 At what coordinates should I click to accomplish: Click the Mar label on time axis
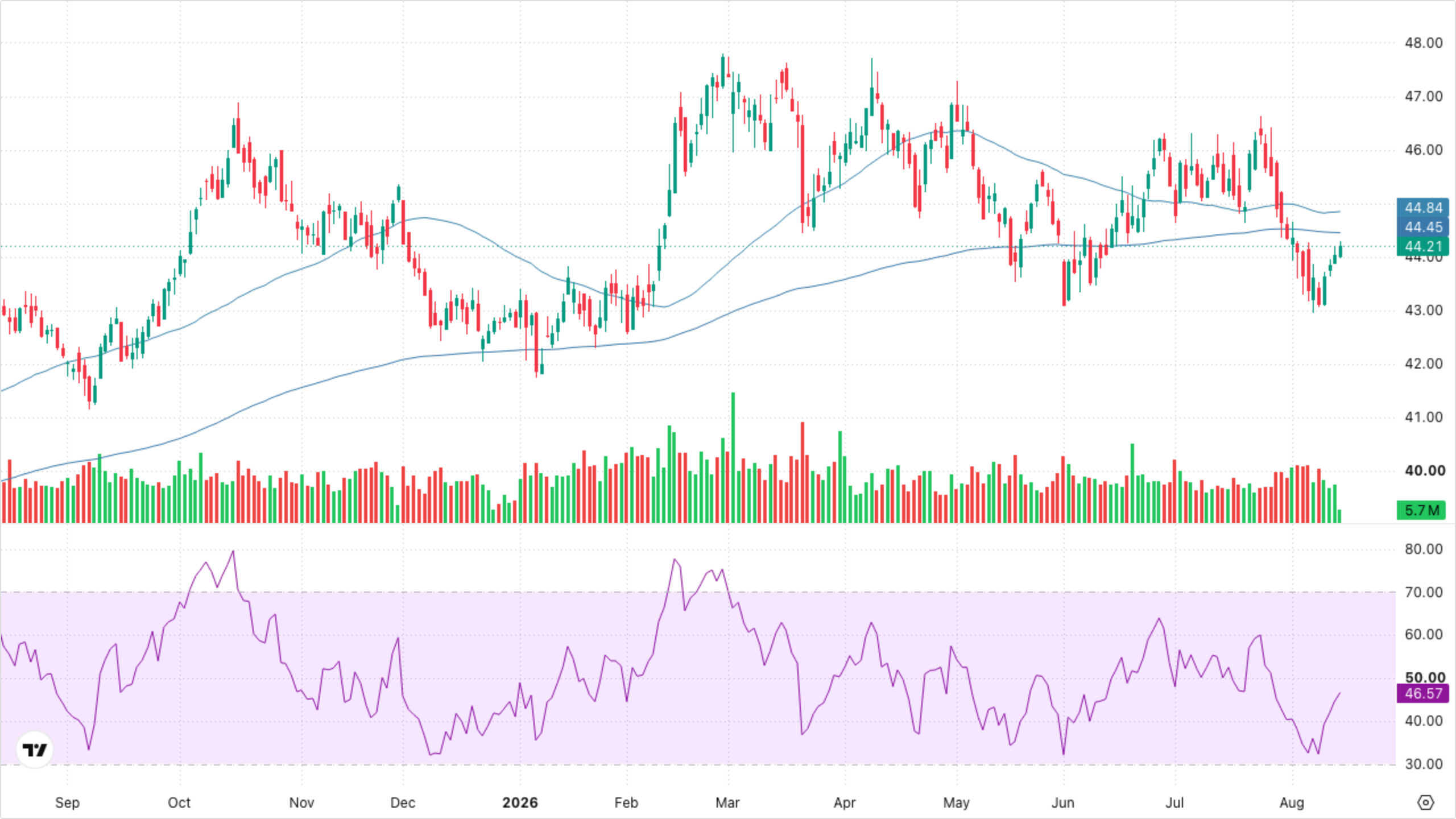727,803
